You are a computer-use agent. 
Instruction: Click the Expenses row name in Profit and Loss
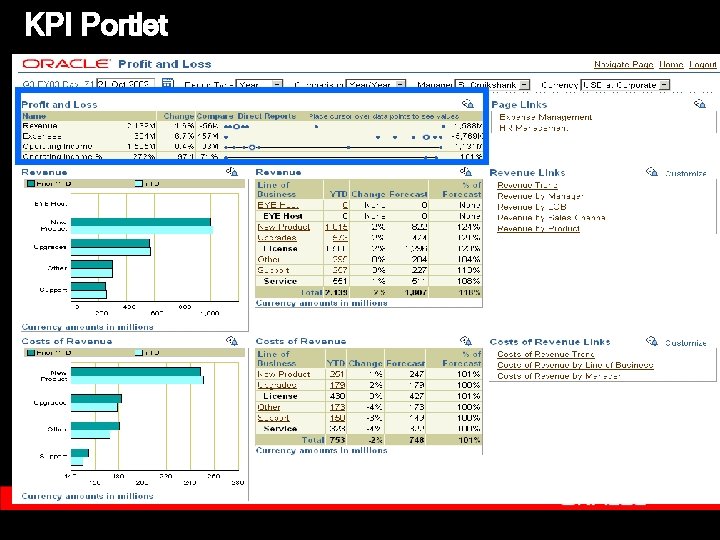41,136
